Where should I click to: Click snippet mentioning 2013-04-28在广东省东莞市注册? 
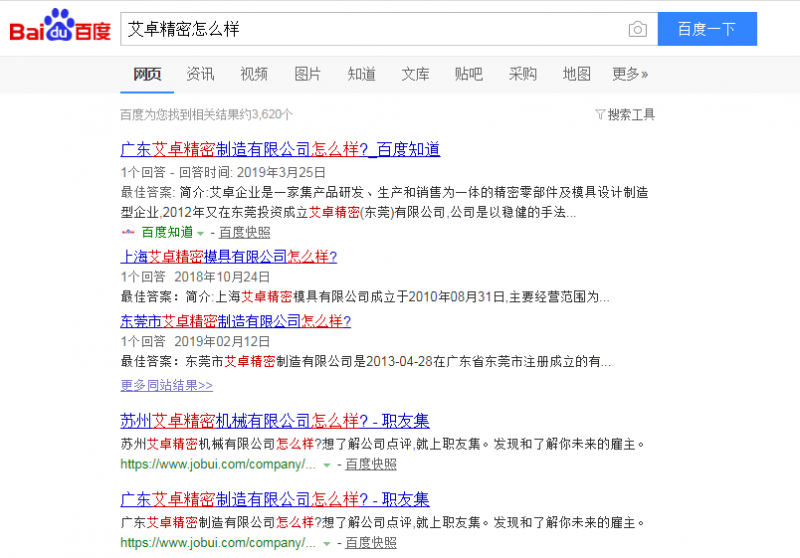(365, 362)
